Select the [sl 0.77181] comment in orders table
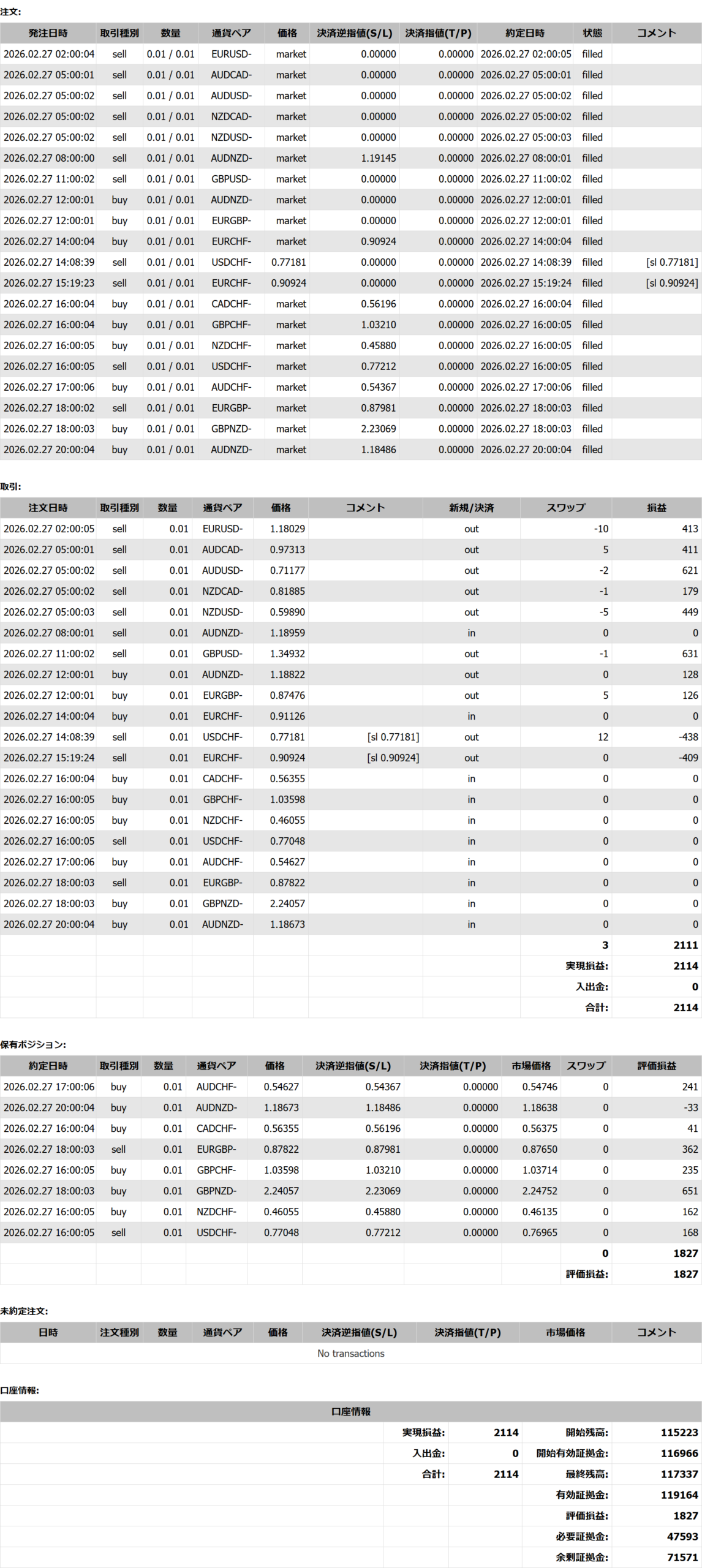Viewport: 702px width, 1568px height. pyautogui.click(x=671, y=262)
